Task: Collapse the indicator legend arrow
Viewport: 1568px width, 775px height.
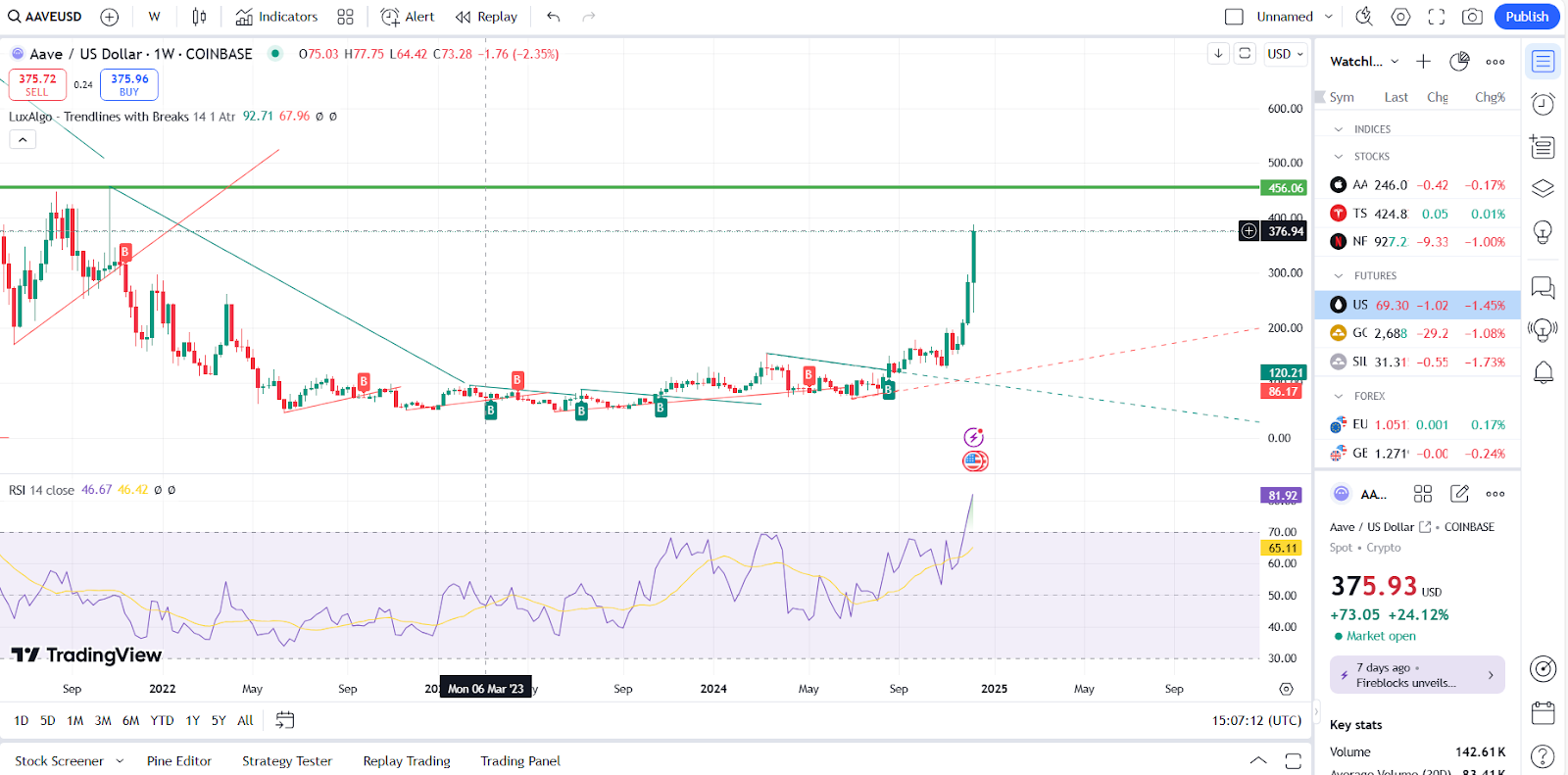Action: (x=23, y=139)
